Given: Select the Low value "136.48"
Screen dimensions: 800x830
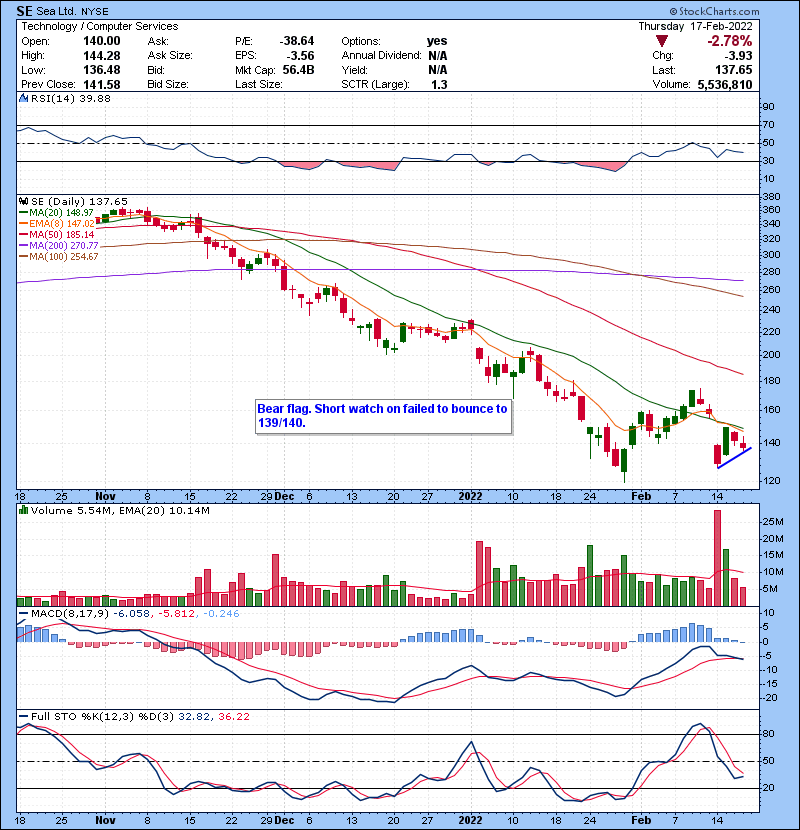Looking at the screenshot, I should (102, 70).
